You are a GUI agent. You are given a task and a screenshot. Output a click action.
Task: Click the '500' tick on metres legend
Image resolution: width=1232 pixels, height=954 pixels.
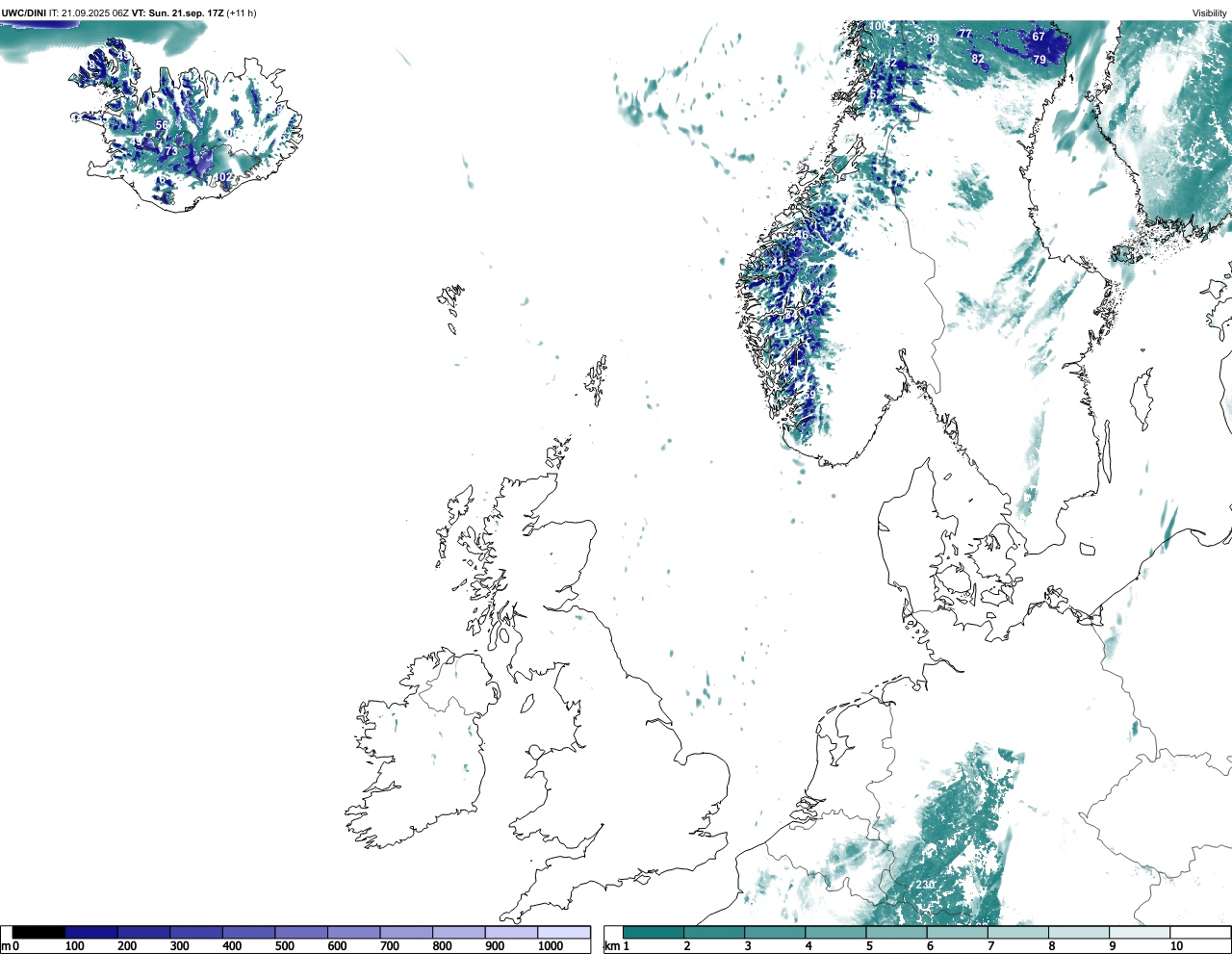(x=284, y=946)
